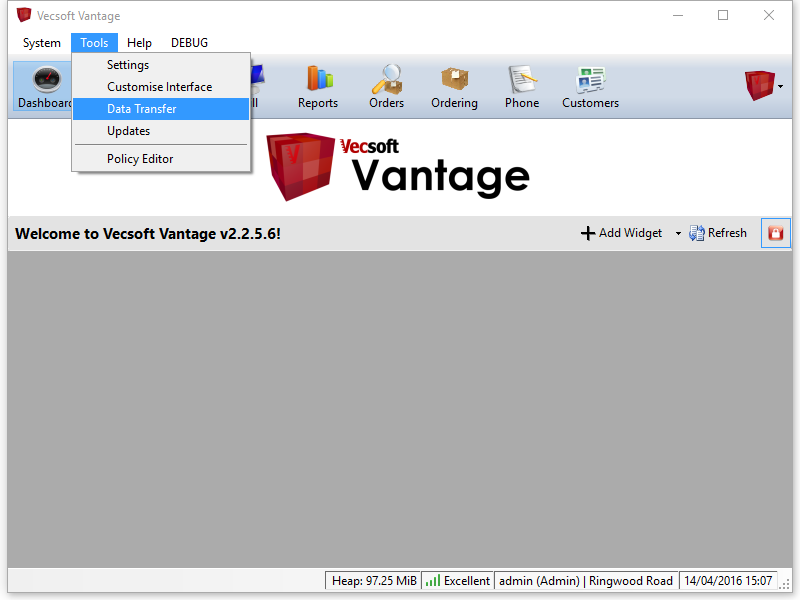Click the red cube icon at toolbar right
The height and width of the screenshot is (600, 800).
[x=759, y=86]
